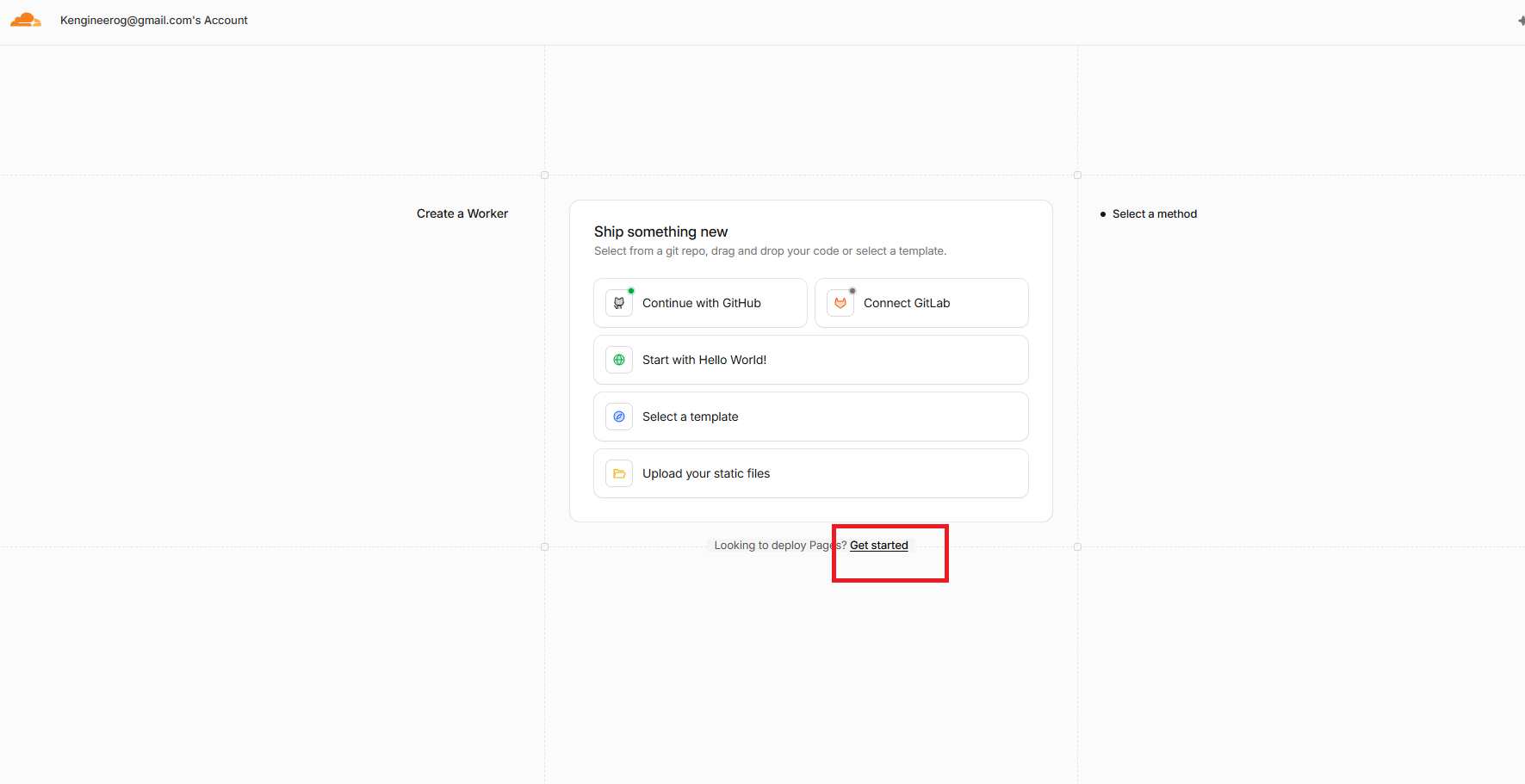Open Select a template
This screenshot has width=1525, height=784.
pyautogui.click(x=811, y=417)
